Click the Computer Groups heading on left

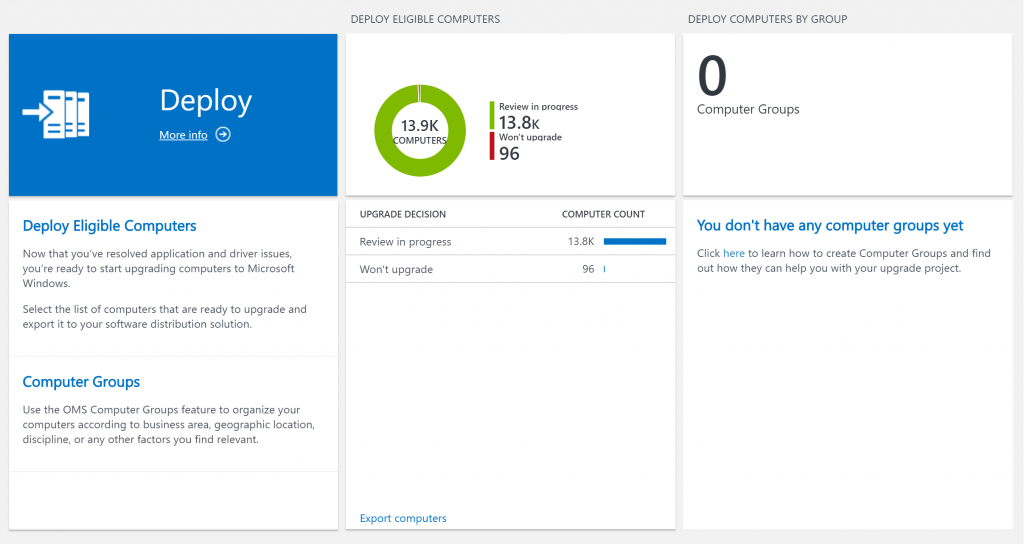tap(81, 382)
